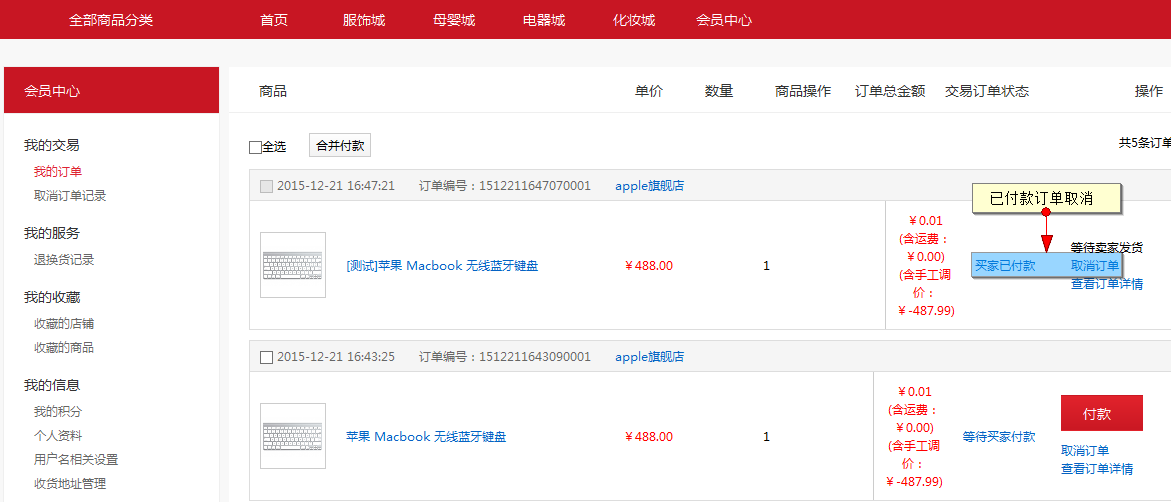Click 我的收藏 section heading
The image size is (1171, 502).
pyautogui.click(x=52, y=297)
